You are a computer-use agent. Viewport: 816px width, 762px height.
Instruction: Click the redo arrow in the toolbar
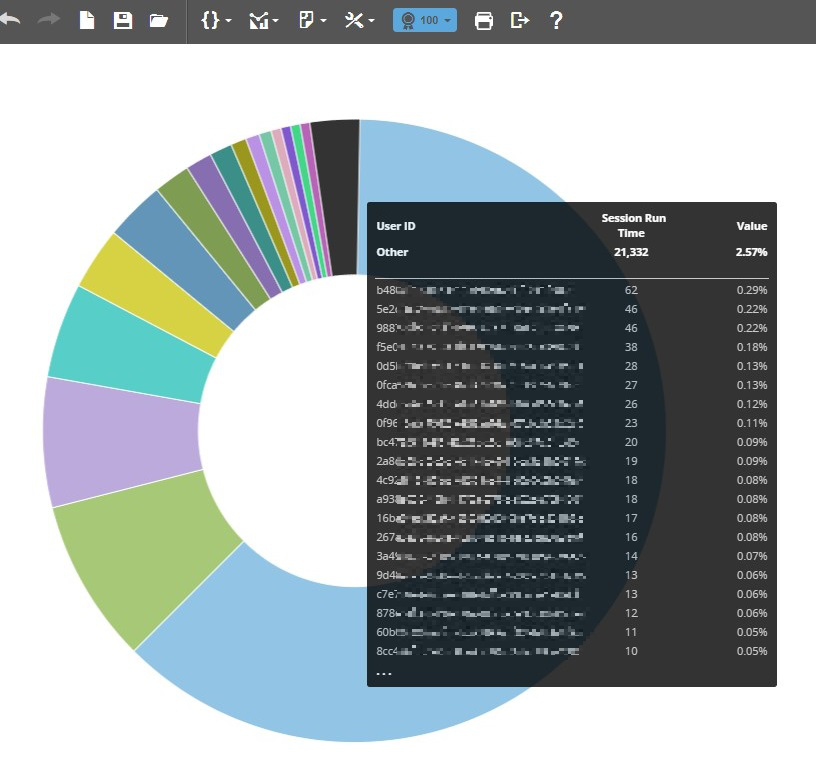(48, 21)
